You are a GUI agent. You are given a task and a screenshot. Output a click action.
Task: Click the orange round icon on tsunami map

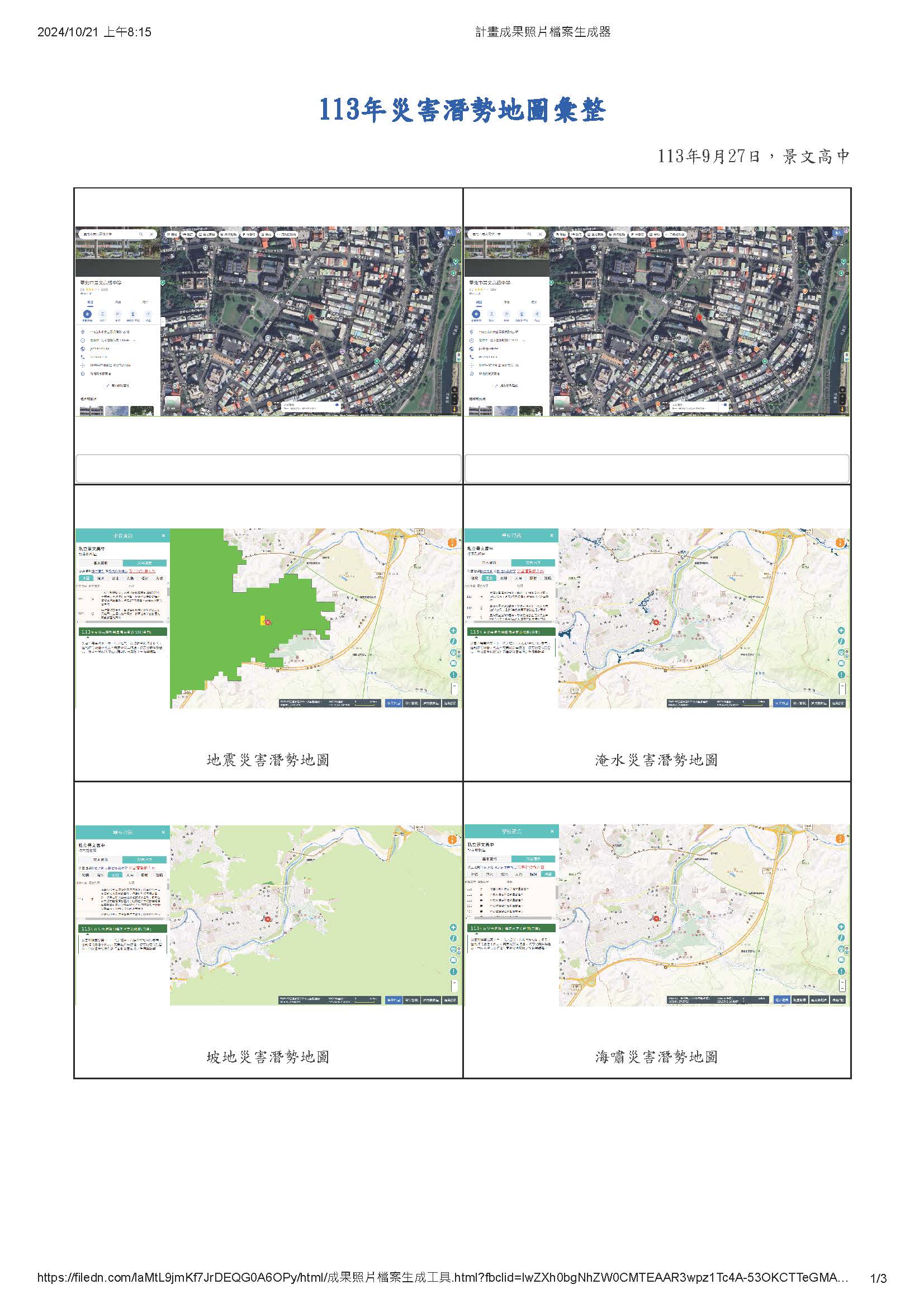click(x=841, y=839)
